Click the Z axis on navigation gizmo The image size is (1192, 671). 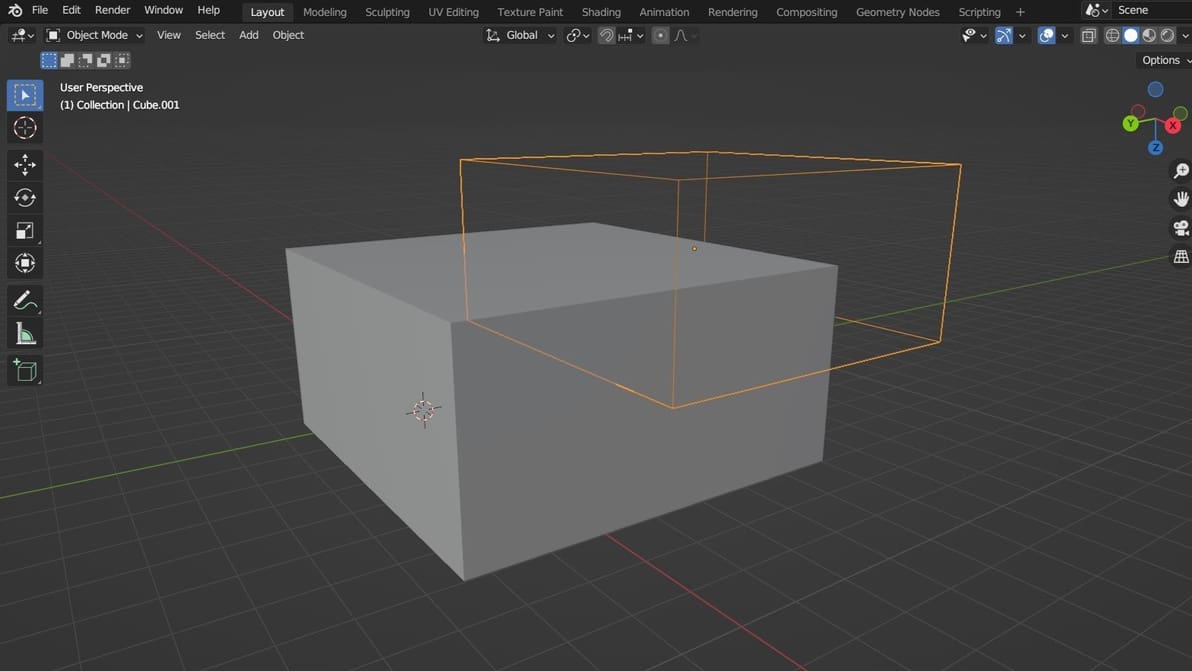click(x=1155, y=146)
